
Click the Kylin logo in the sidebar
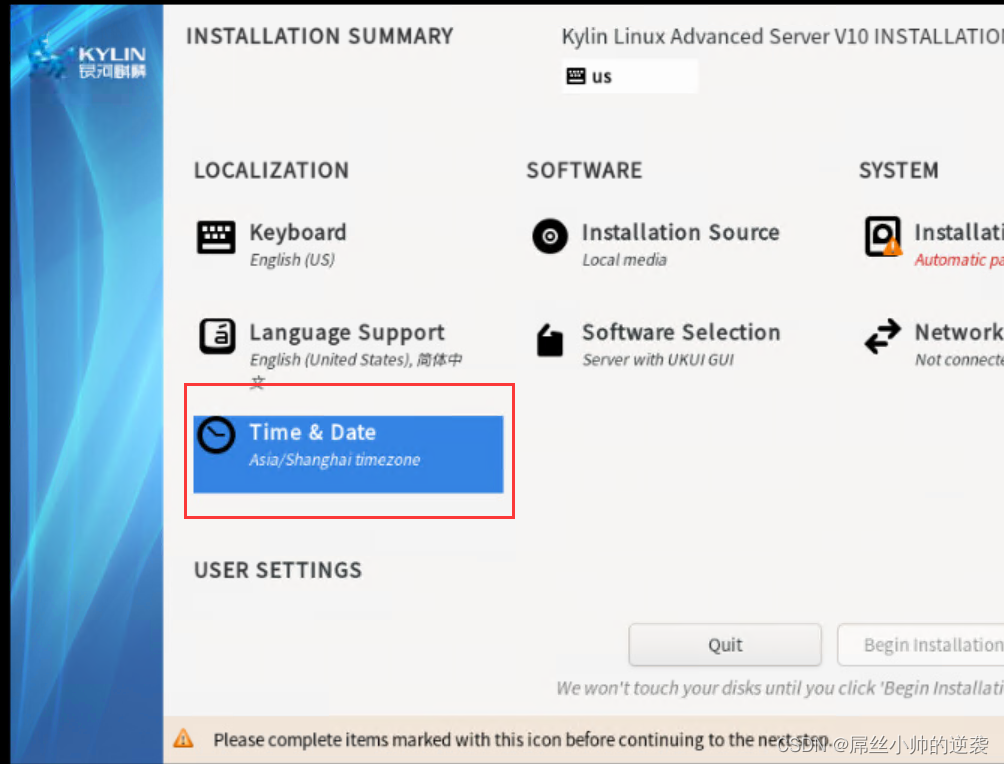coord(88,58)
